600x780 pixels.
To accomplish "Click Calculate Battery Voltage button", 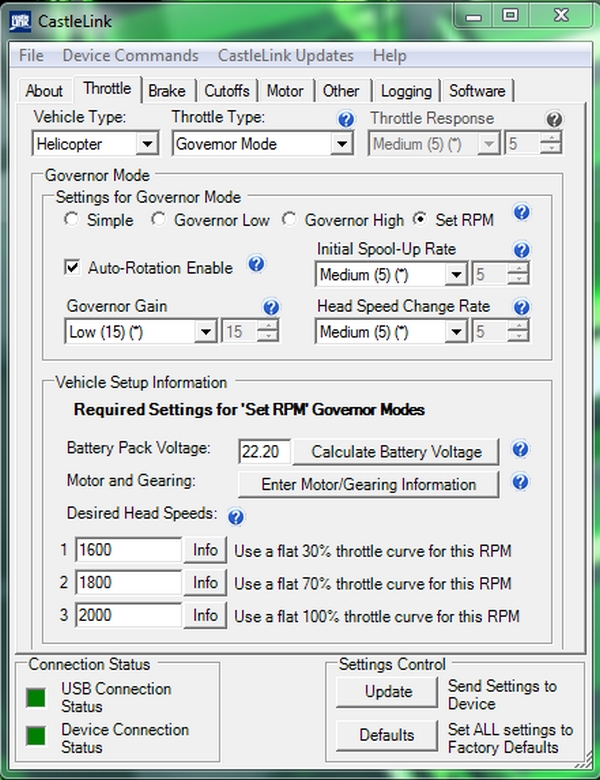I will pos(396,452).
